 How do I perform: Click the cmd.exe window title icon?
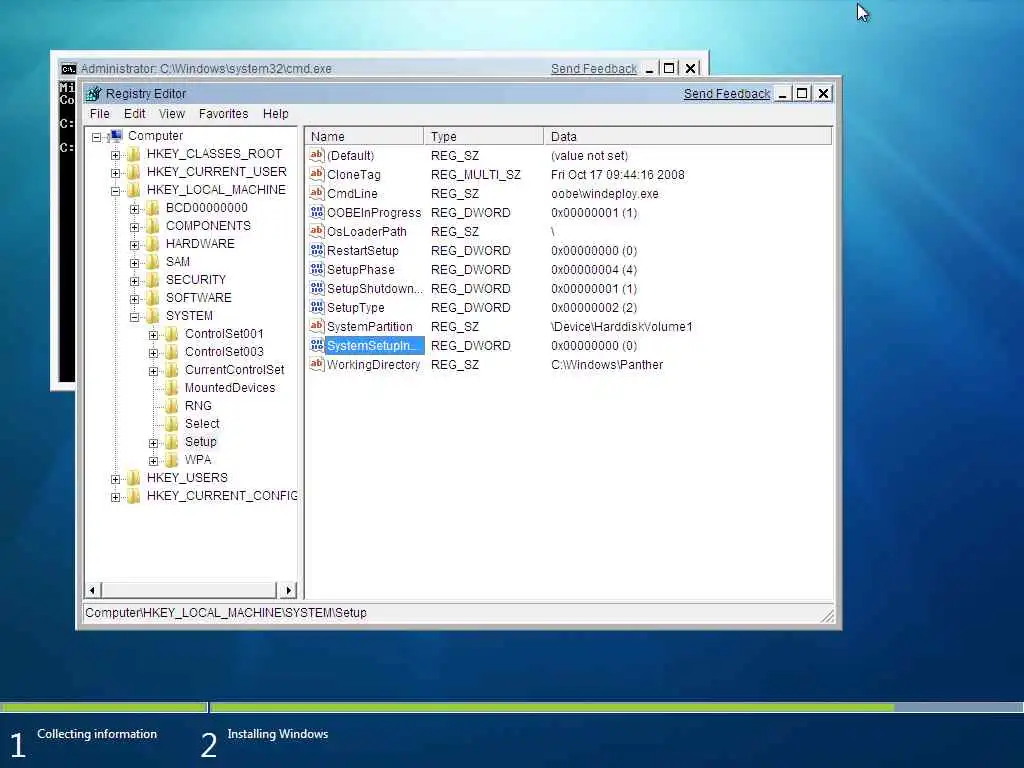(69, 69)
